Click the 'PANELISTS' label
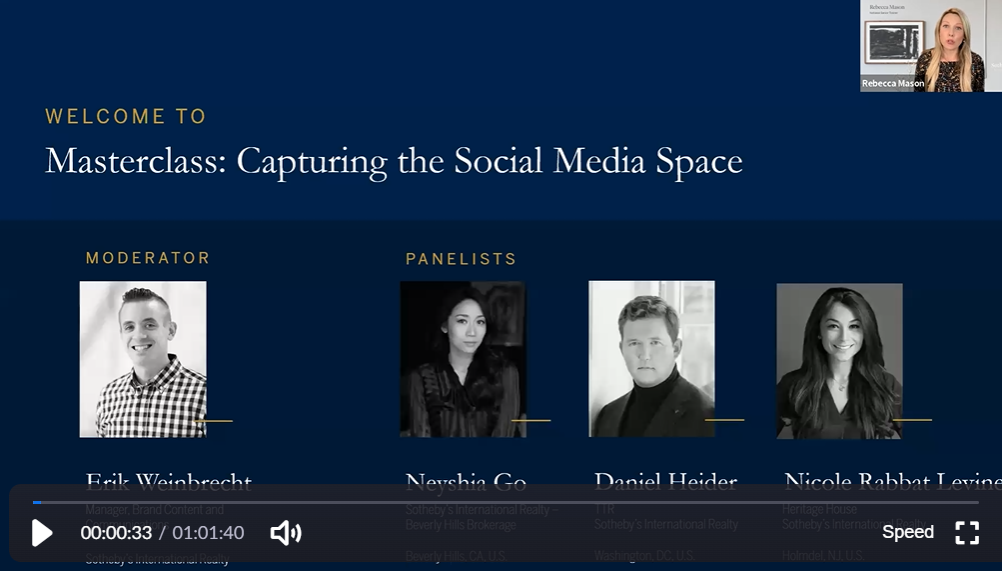Screen dimensions: 1002x571 point(461,259)
